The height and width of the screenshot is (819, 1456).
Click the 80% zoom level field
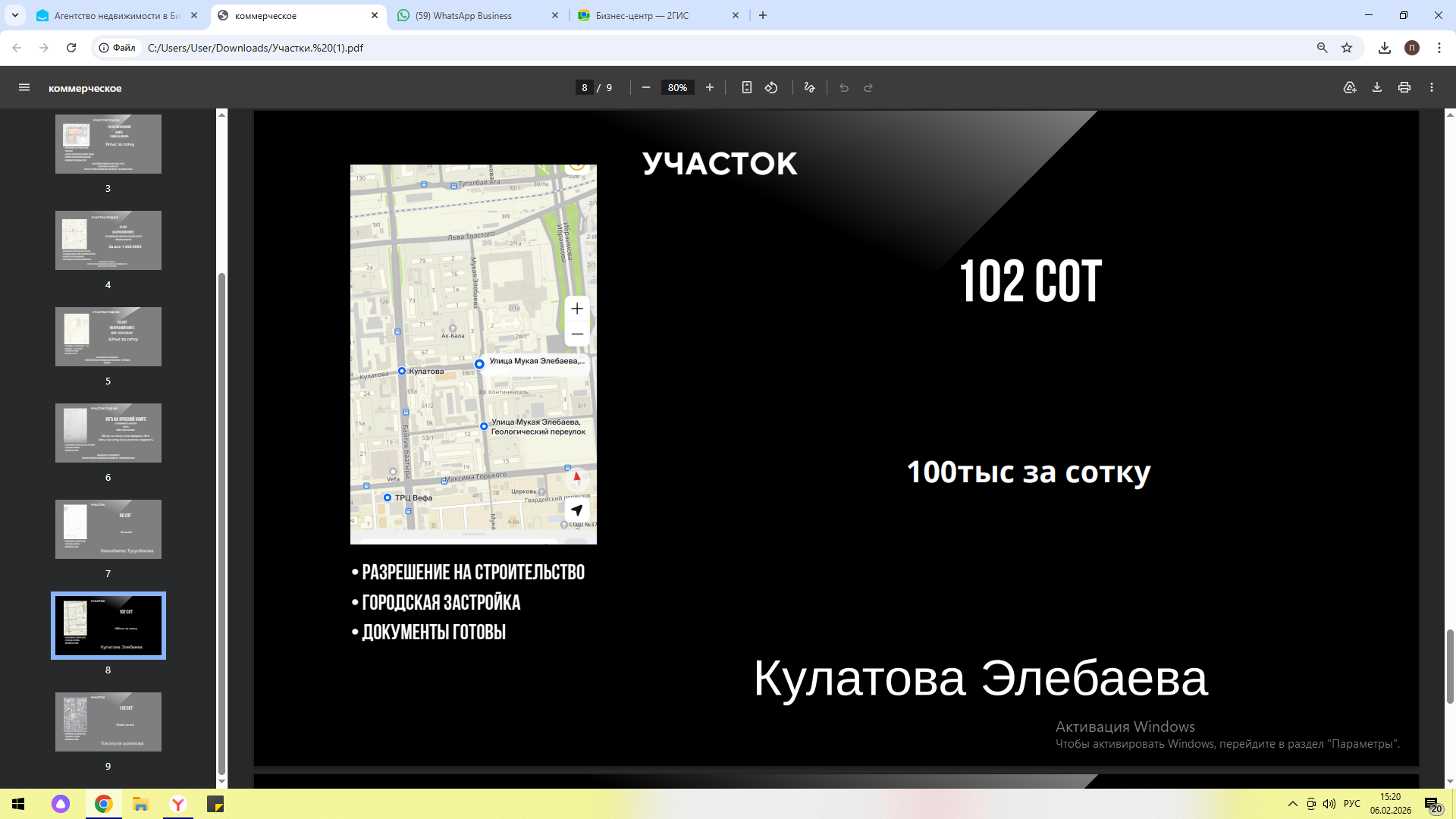(x=677, y=88)
